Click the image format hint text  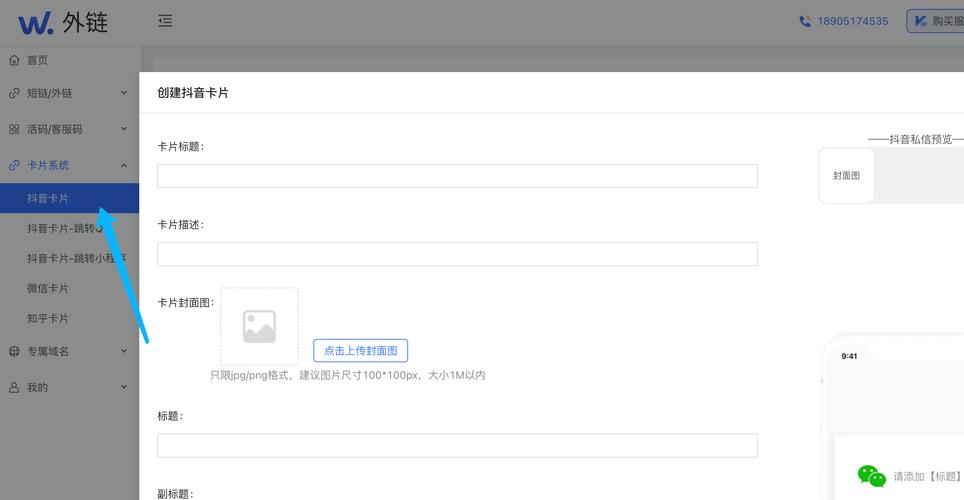click(x=348, y=375)
